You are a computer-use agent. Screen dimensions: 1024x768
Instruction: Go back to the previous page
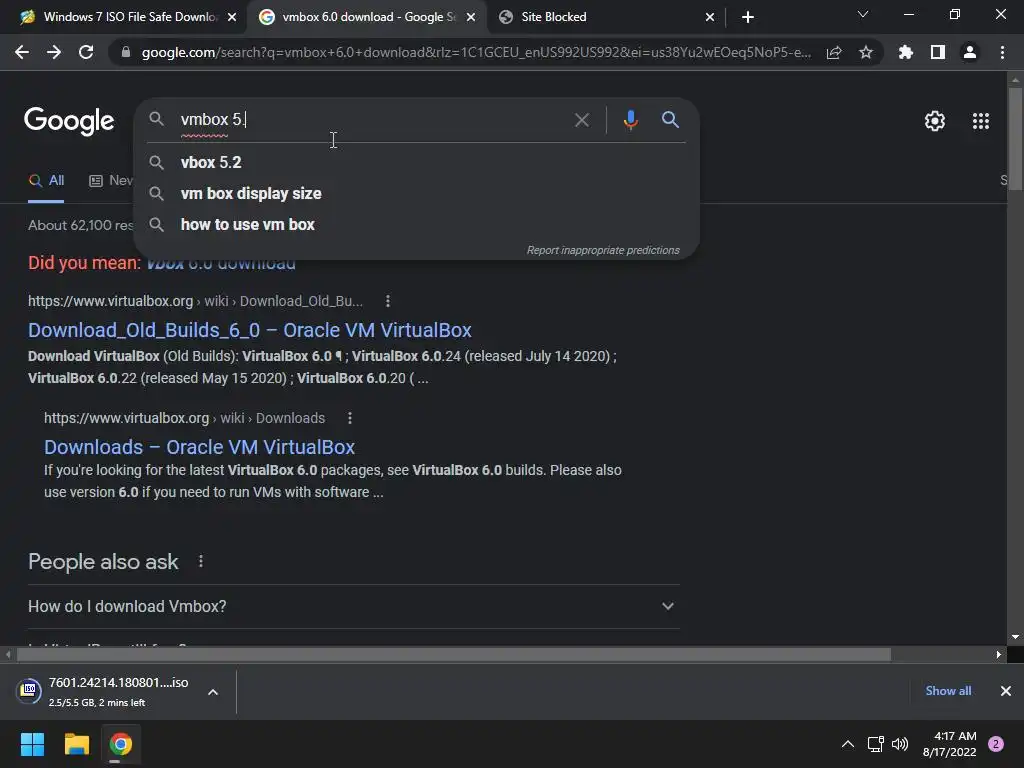pyautogui.click(x=22, y=52)
